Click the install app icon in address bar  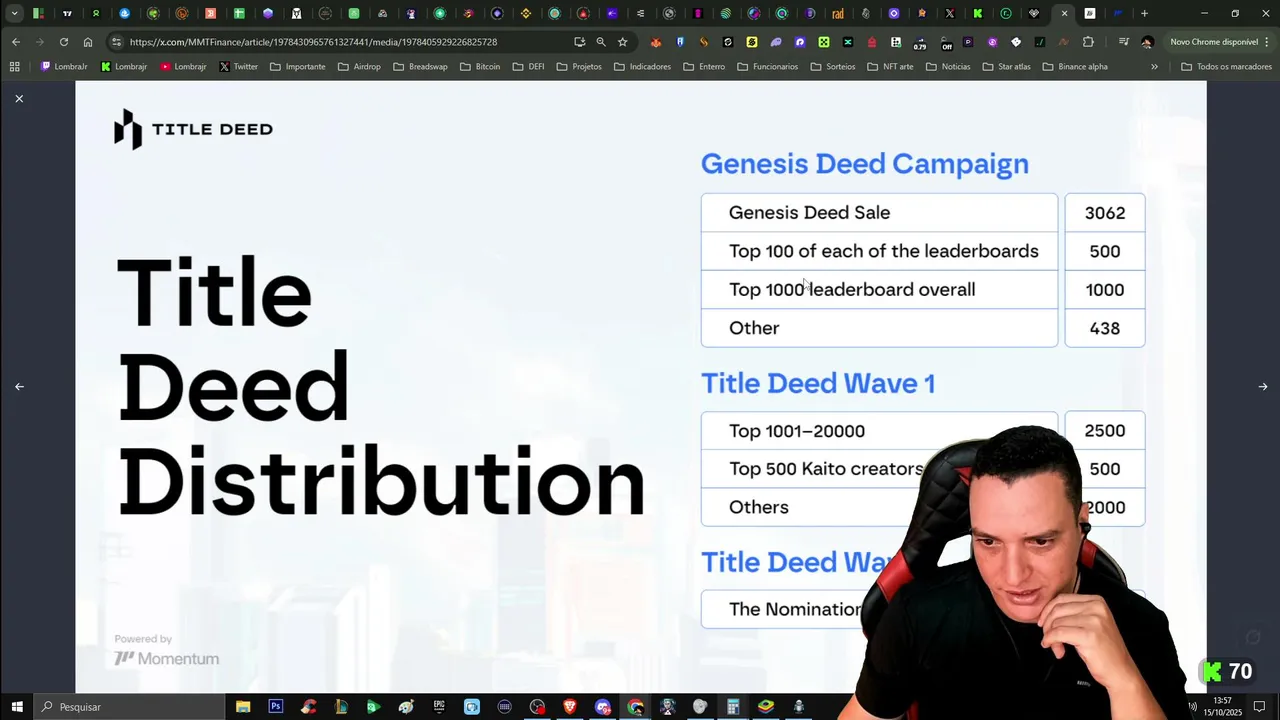(x=579, y=42)
